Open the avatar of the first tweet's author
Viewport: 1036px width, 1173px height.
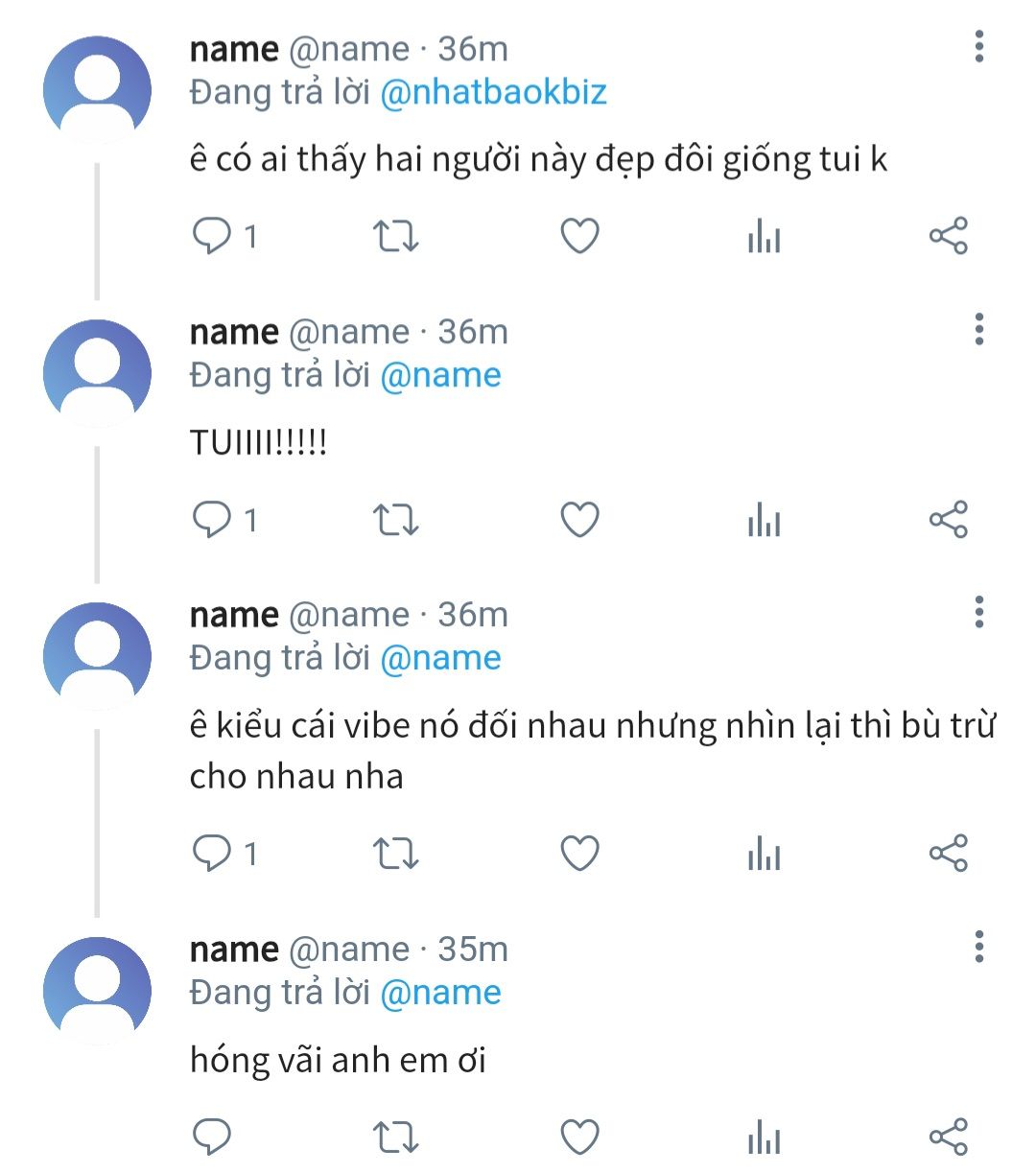pyautogui.click(x=97, y=89)
